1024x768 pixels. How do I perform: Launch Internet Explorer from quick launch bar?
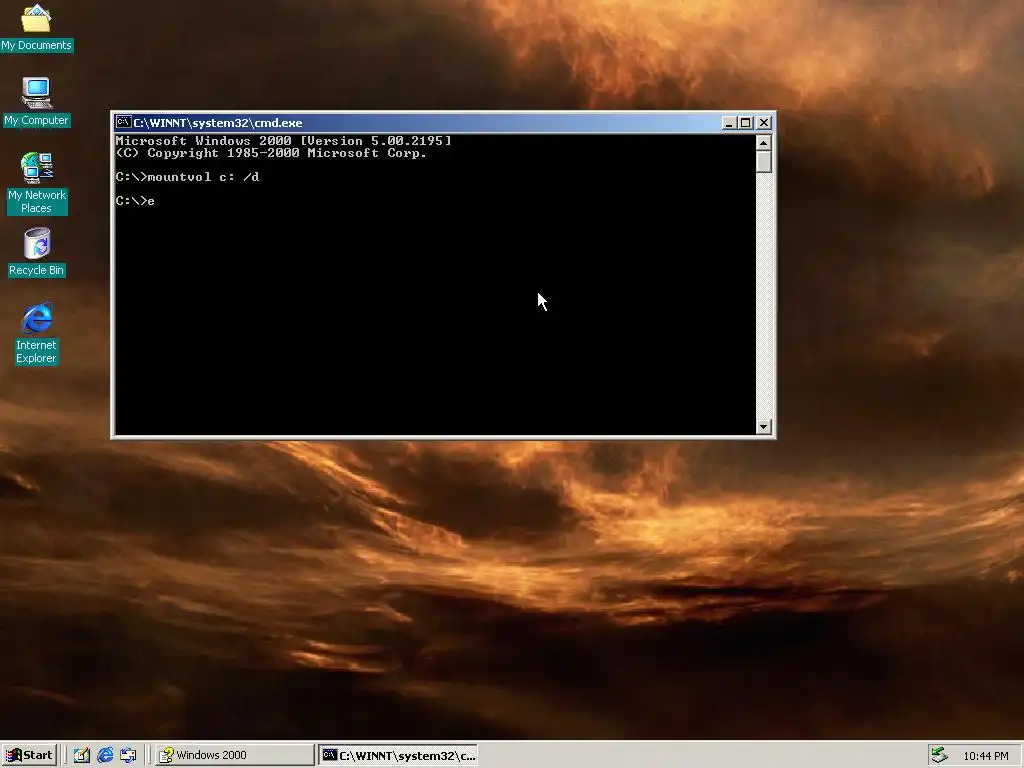coord(105,755)
